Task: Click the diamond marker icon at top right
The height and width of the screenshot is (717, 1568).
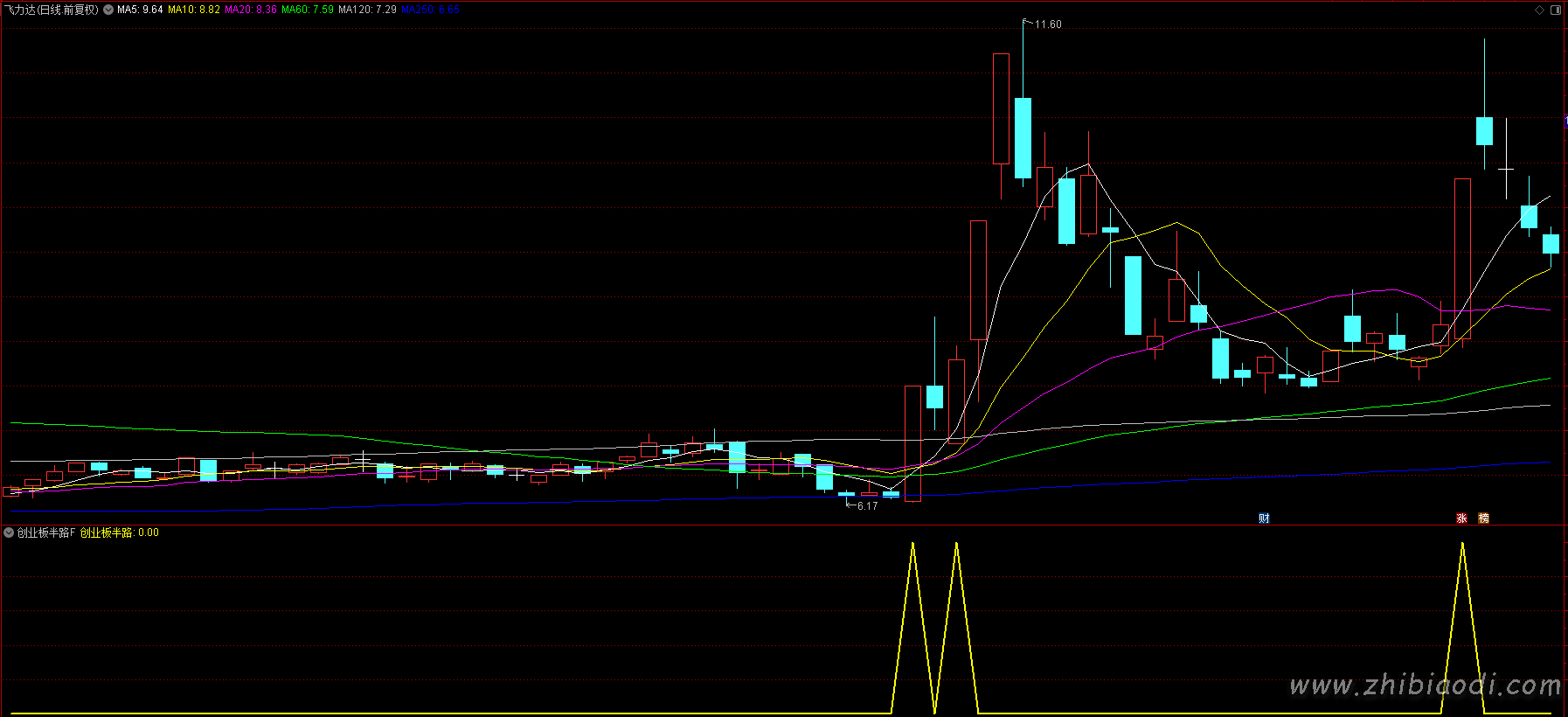Action: [1540, 10]
